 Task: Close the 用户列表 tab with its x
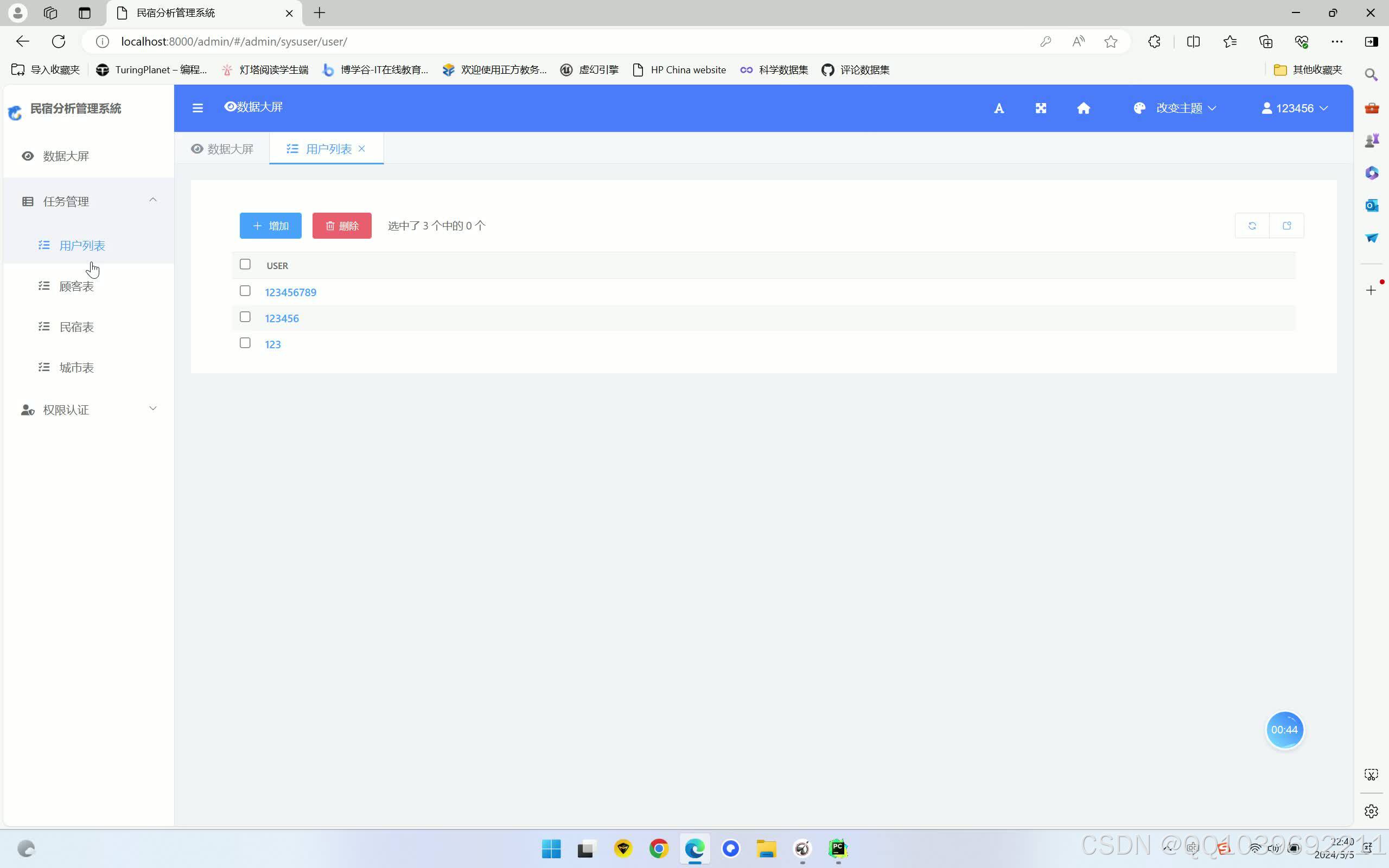click(361, 149)
